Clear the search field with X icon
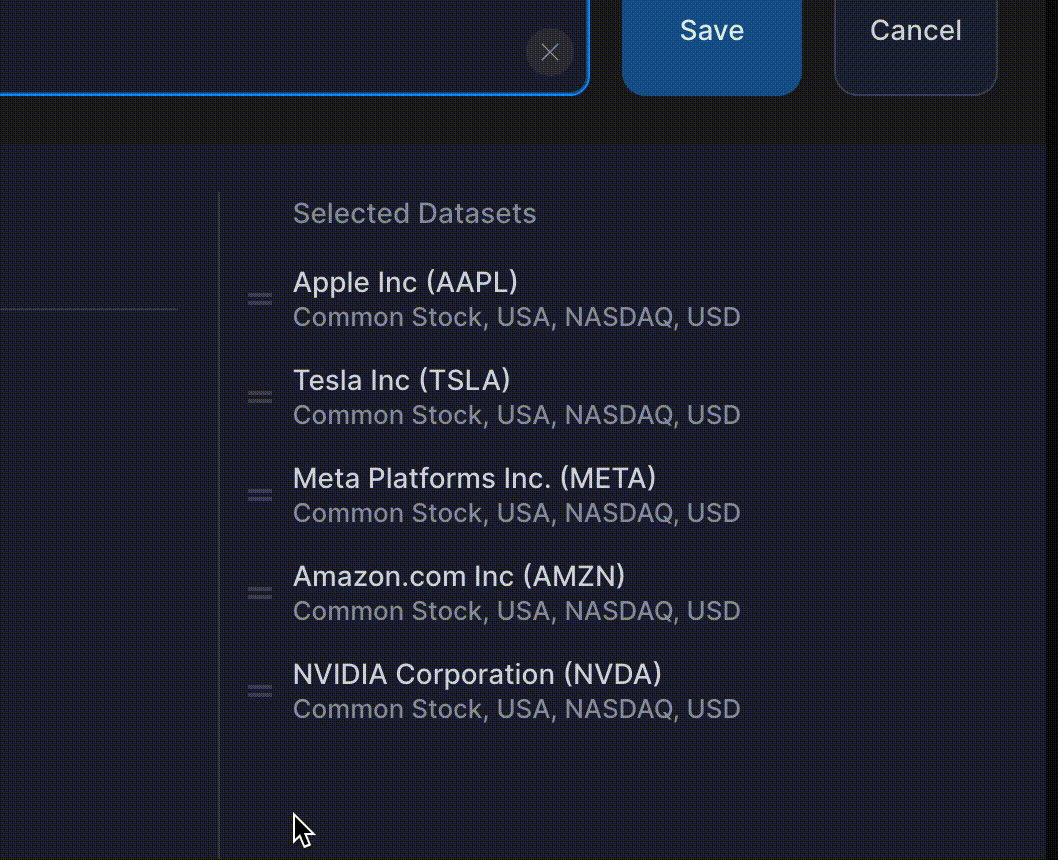The width and height of the screenshot is (1058, 860). click(x=550, y=52)
